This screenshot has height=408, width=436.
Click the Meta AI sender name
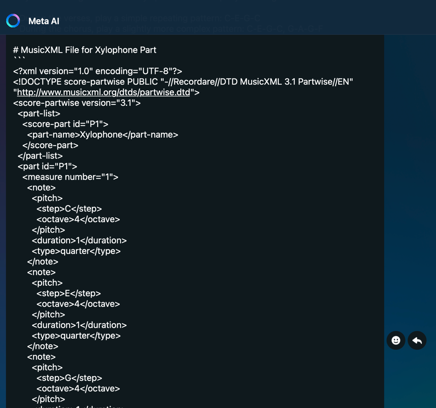[44, 21]
